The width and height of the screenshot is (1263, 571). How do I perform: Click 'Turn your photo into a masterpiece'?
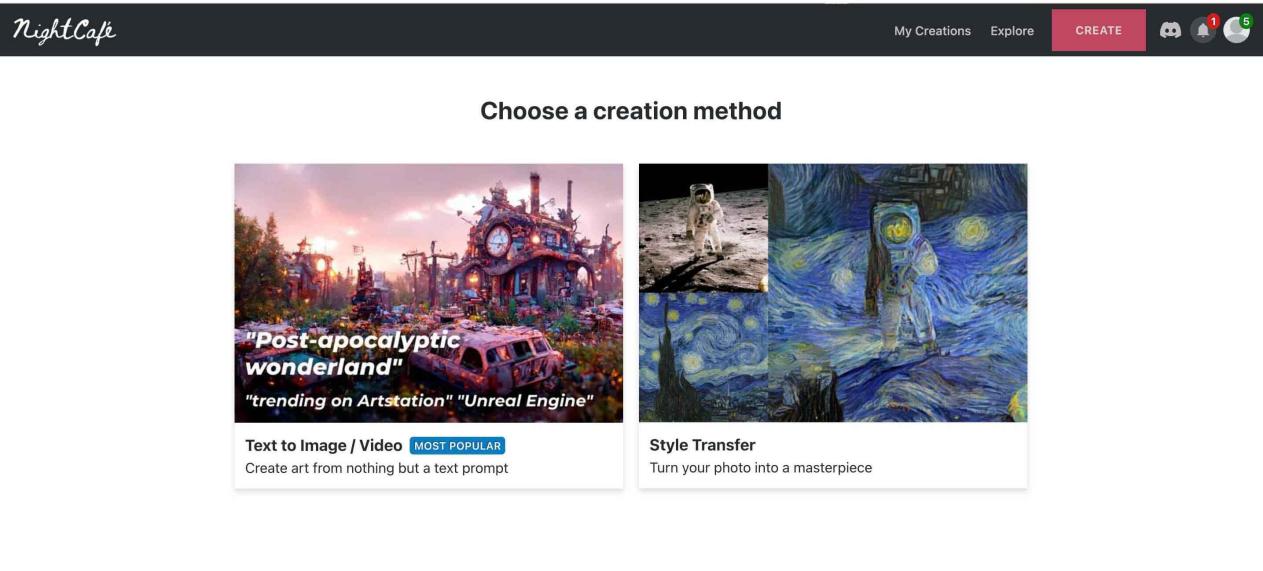(x=761, y=468)
